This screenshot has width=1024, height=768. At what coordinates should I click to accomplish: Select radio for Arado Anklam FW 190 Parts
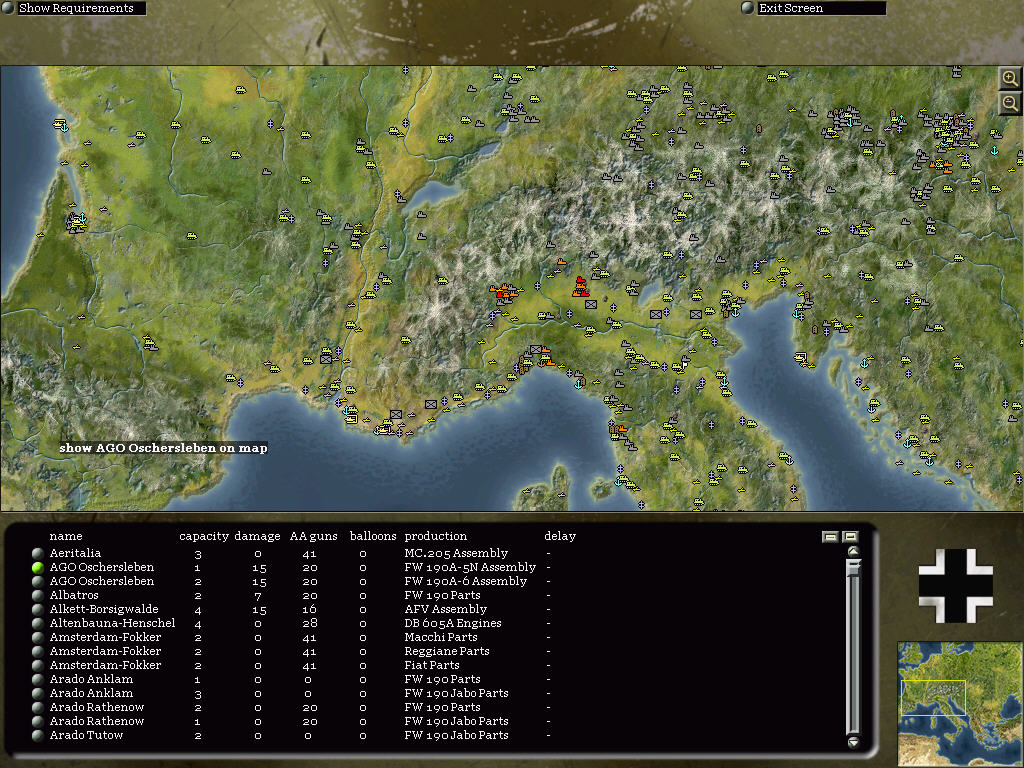point(38,680)
